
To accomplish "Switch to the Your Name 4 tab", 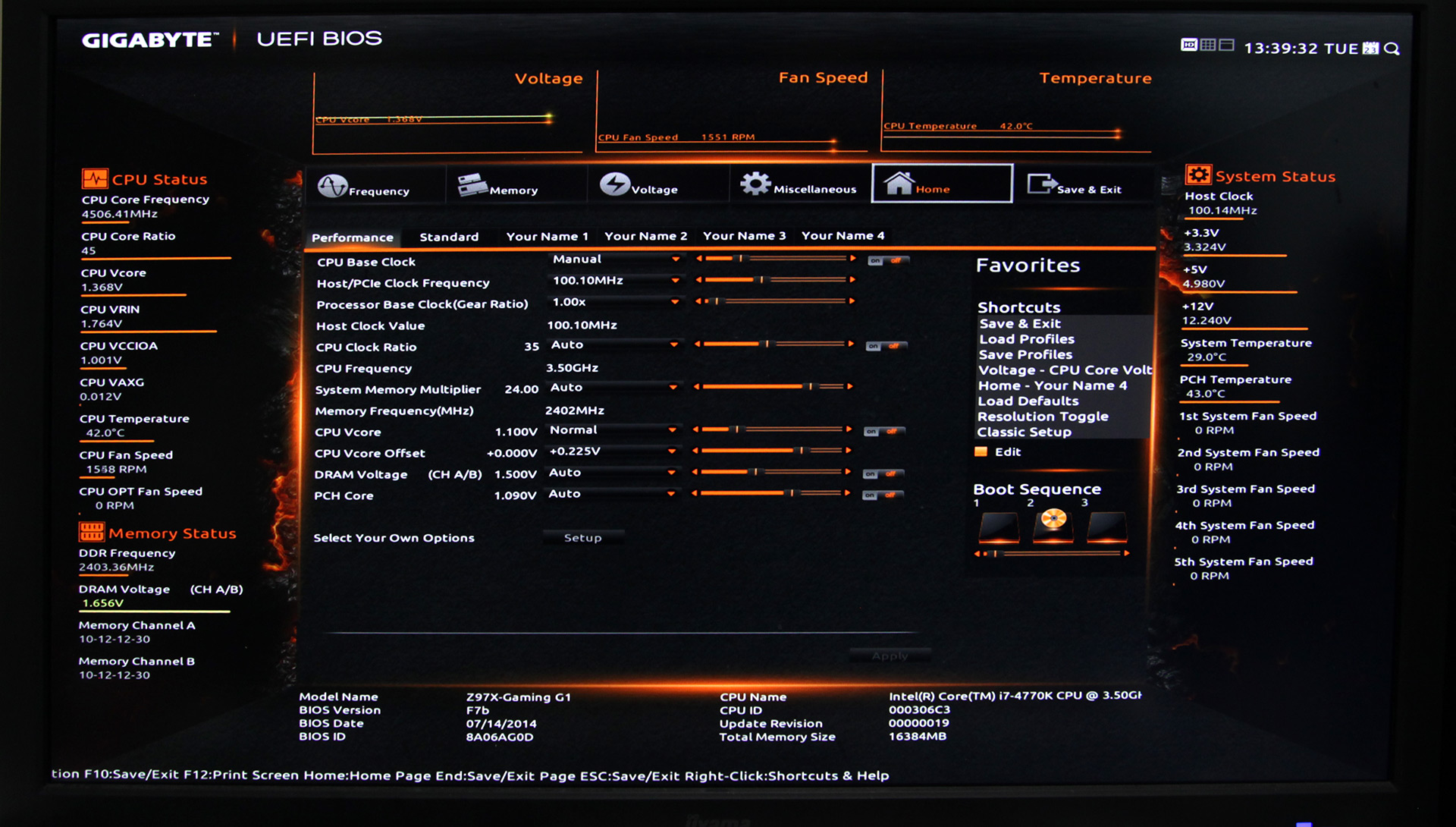I will click(x=843, y=236).
